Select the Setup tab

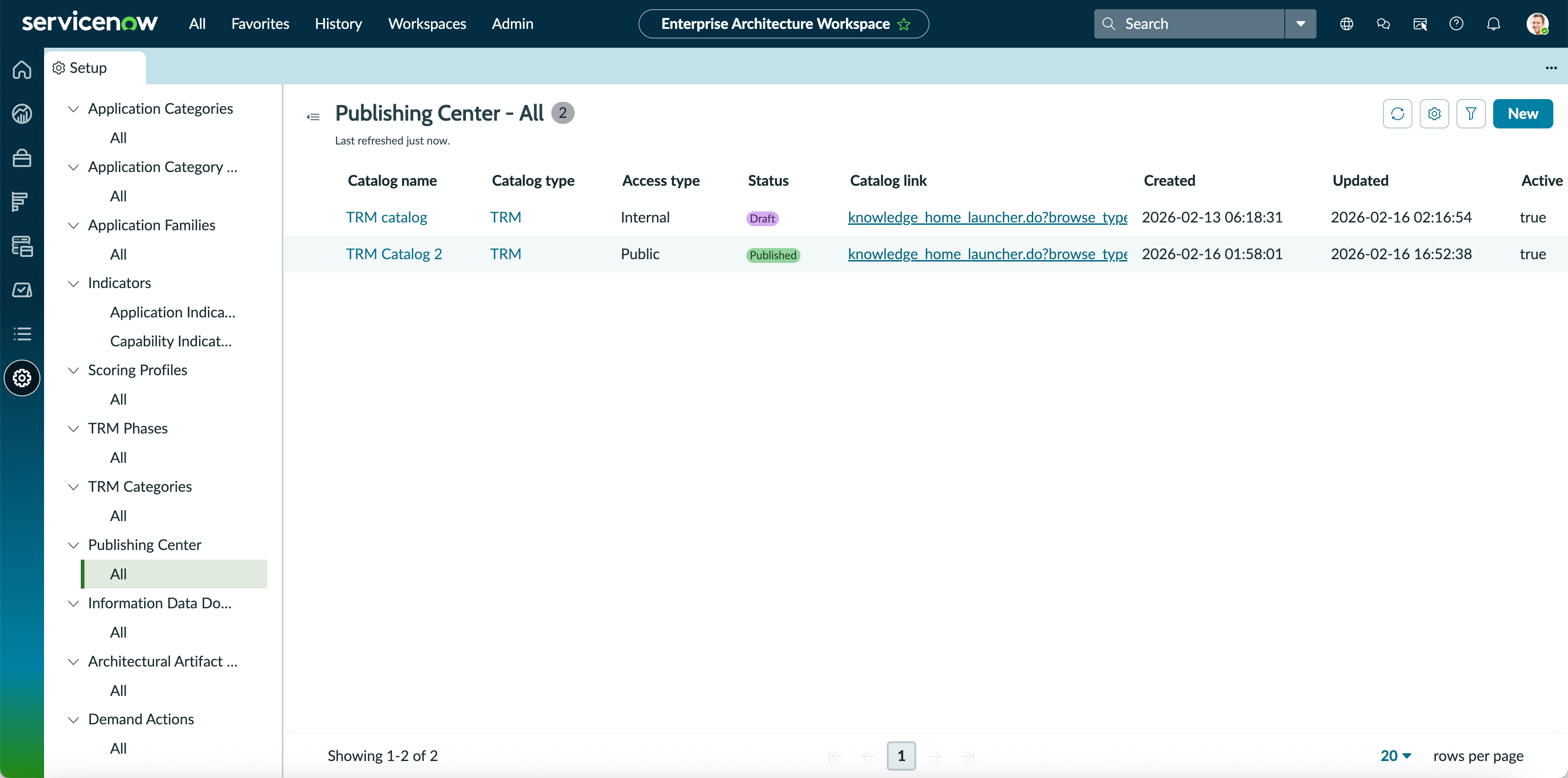tap(95, 67)
